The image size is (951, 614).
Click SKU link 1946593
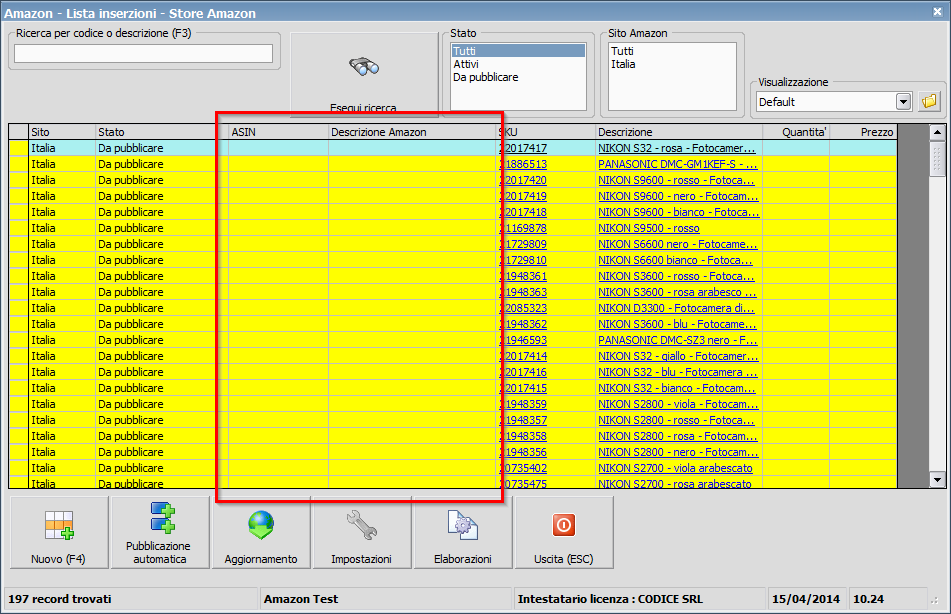tap(523, 340)
